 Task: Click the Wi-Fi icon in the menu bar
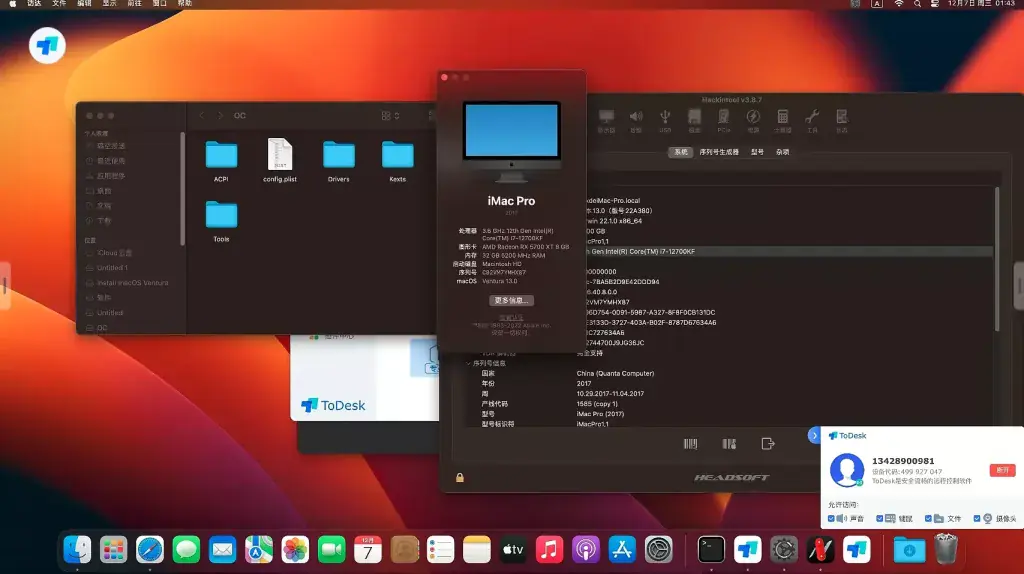(x=899, y=4)
